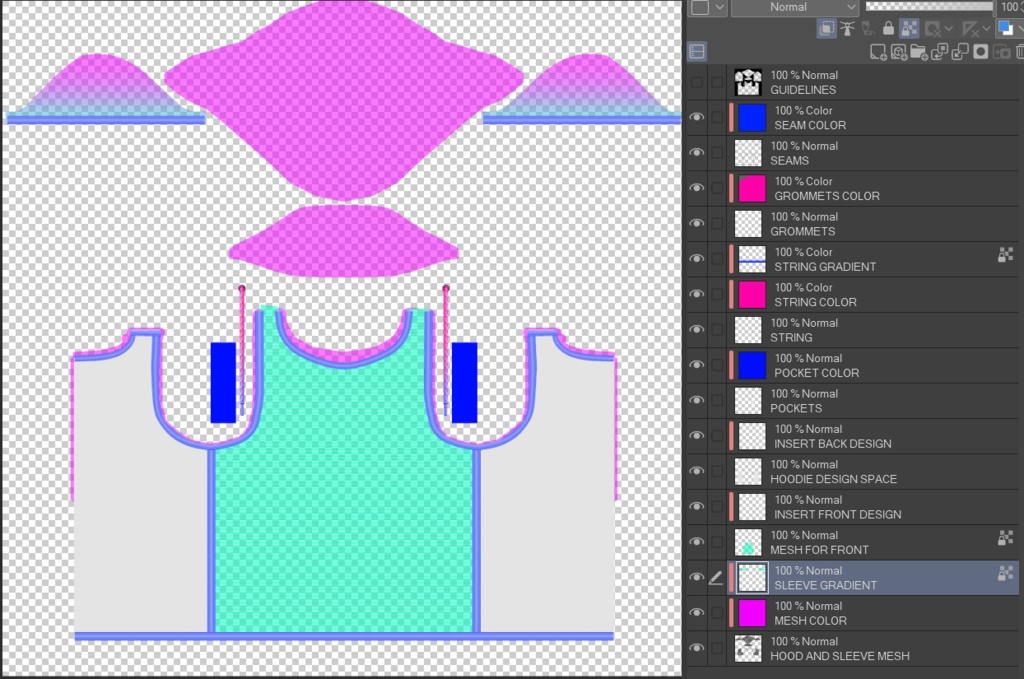Create a layer mask
Image resolution: width=1024 pixels, height=679 pixels.
pos(981,51)
